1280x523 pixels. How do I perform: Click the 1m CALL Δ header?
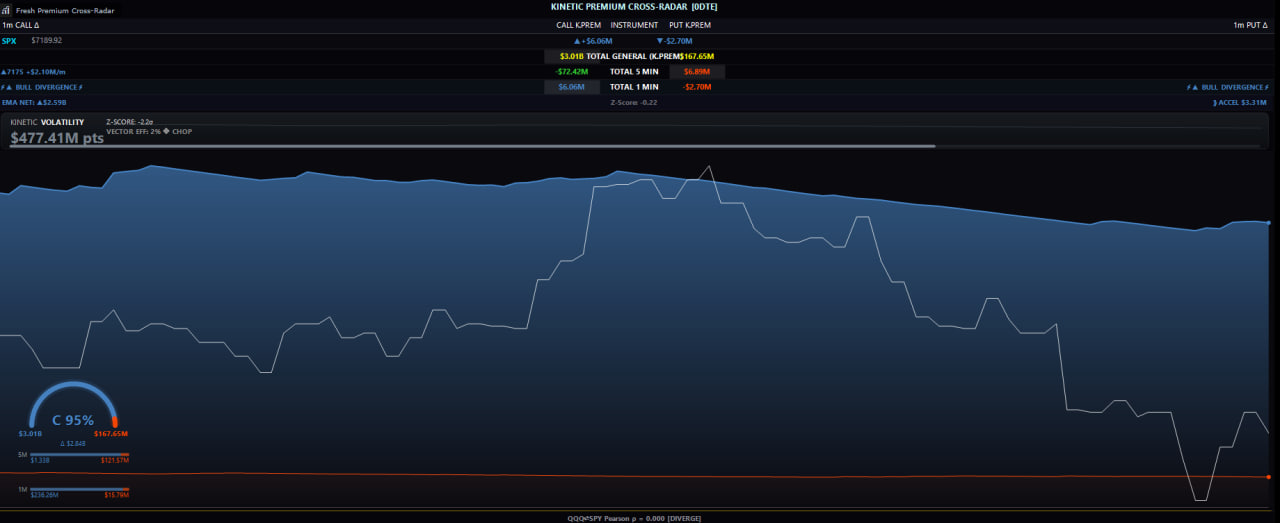(x=21, y=25)
